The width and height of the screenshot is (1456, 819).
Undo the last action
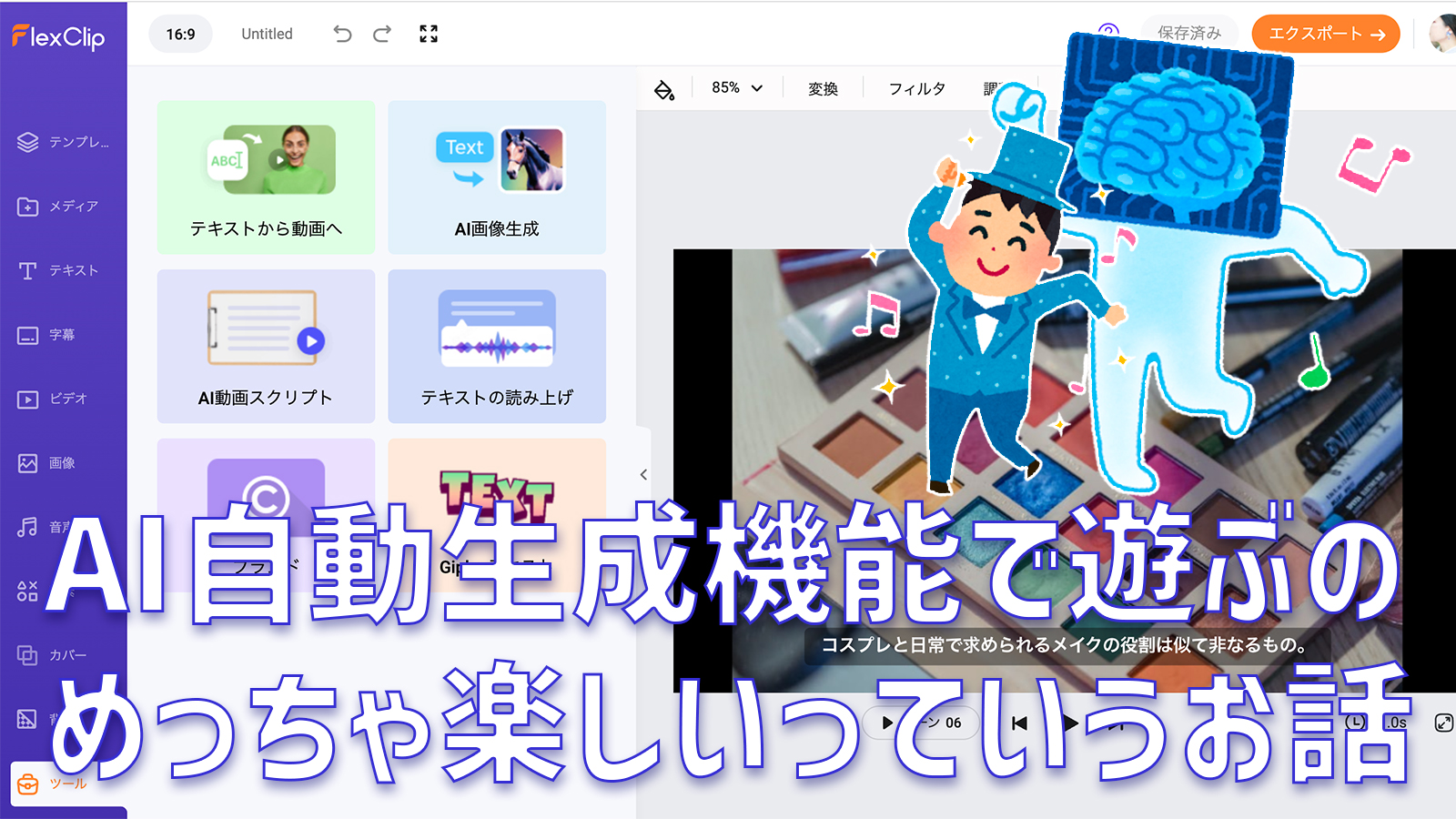coord(342,34)
